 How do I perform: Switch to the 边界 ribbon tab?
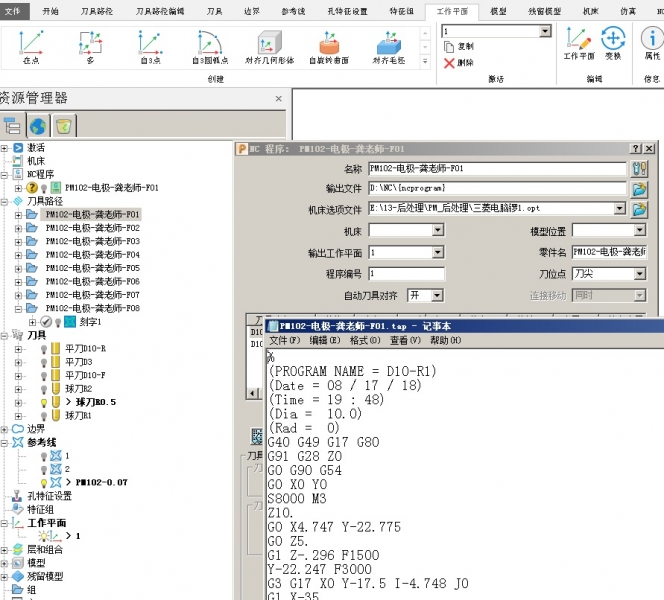click(x=252, y=11)
